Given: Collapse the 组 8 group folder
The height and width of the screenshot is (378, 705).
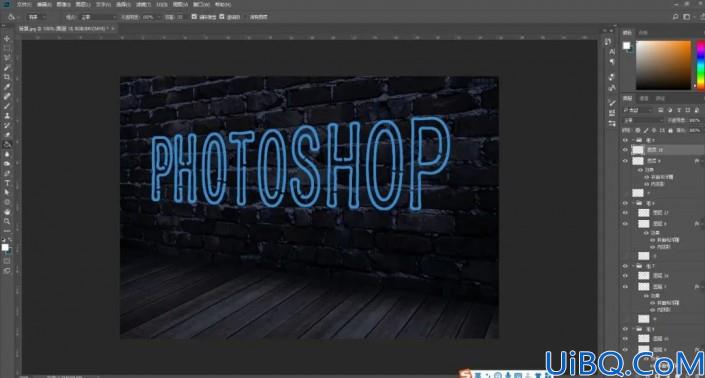Looking at the screenshot, I should tap(633, 203).
